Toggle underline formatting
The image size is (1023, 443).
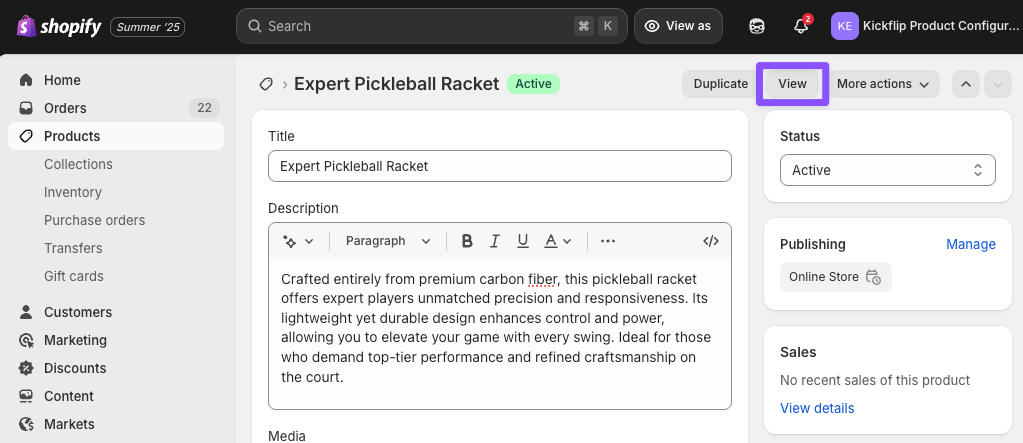pos(522,241)
